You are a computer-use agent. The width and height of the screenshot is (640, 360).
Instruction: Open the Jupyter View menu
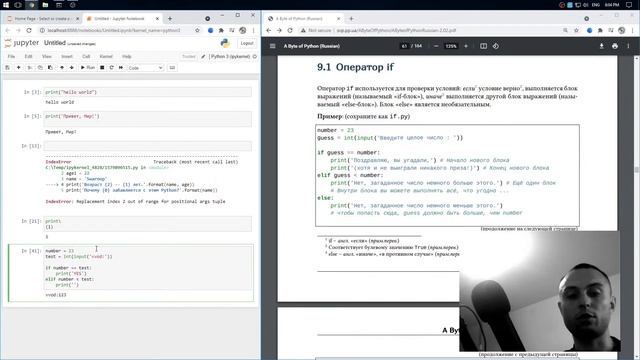[47, 56]
